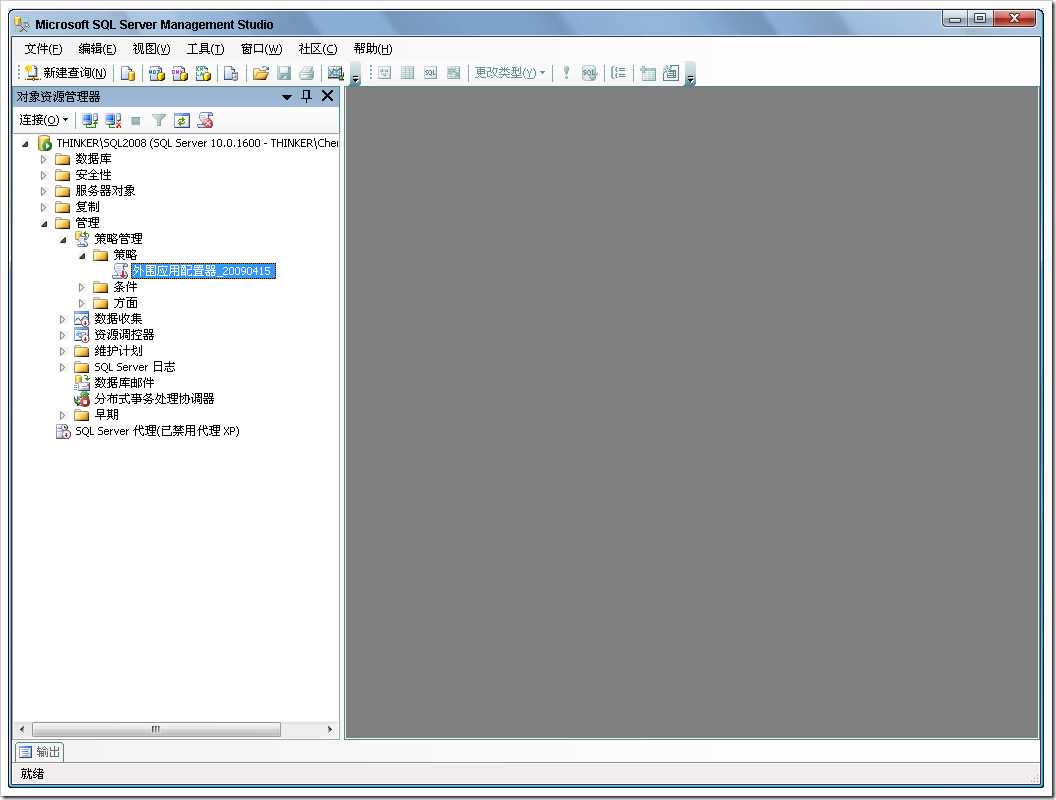Viewport: 1056px width, 800px height.
Task: Expand the 安全性 folder
Action: coord(44,176)
